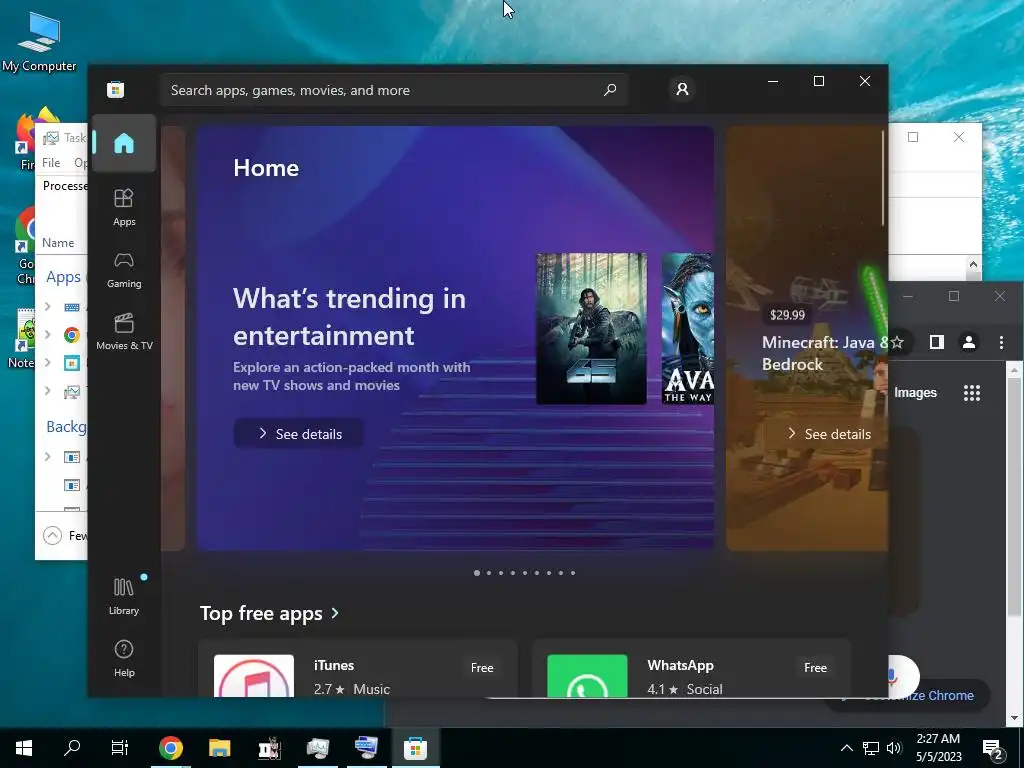Open Task View from the taskbar

point(120,748)
